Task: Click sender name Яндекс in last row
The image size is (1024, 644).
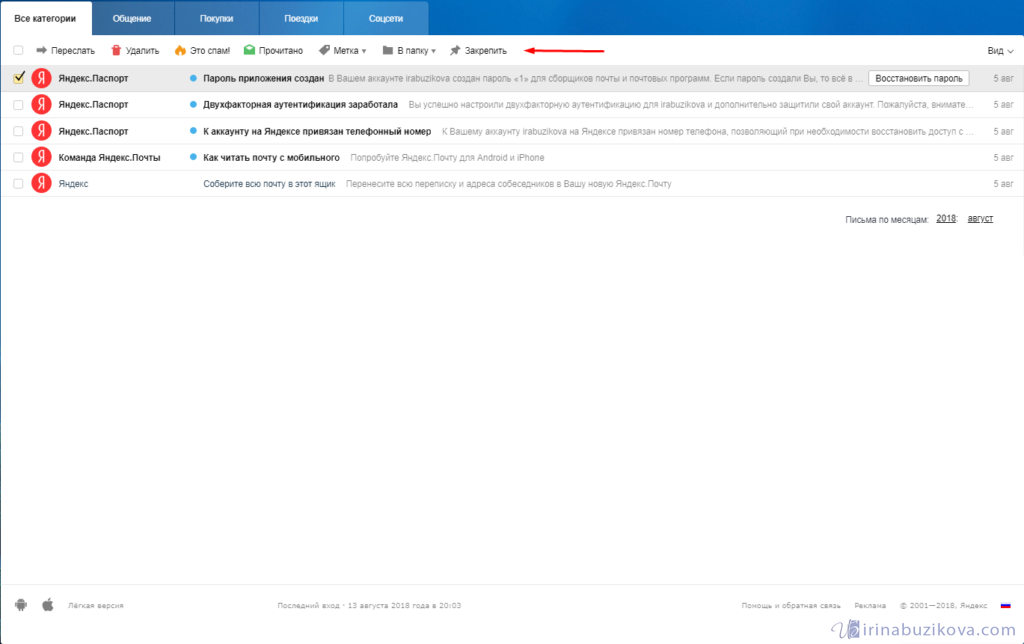Action: (73, 184)
